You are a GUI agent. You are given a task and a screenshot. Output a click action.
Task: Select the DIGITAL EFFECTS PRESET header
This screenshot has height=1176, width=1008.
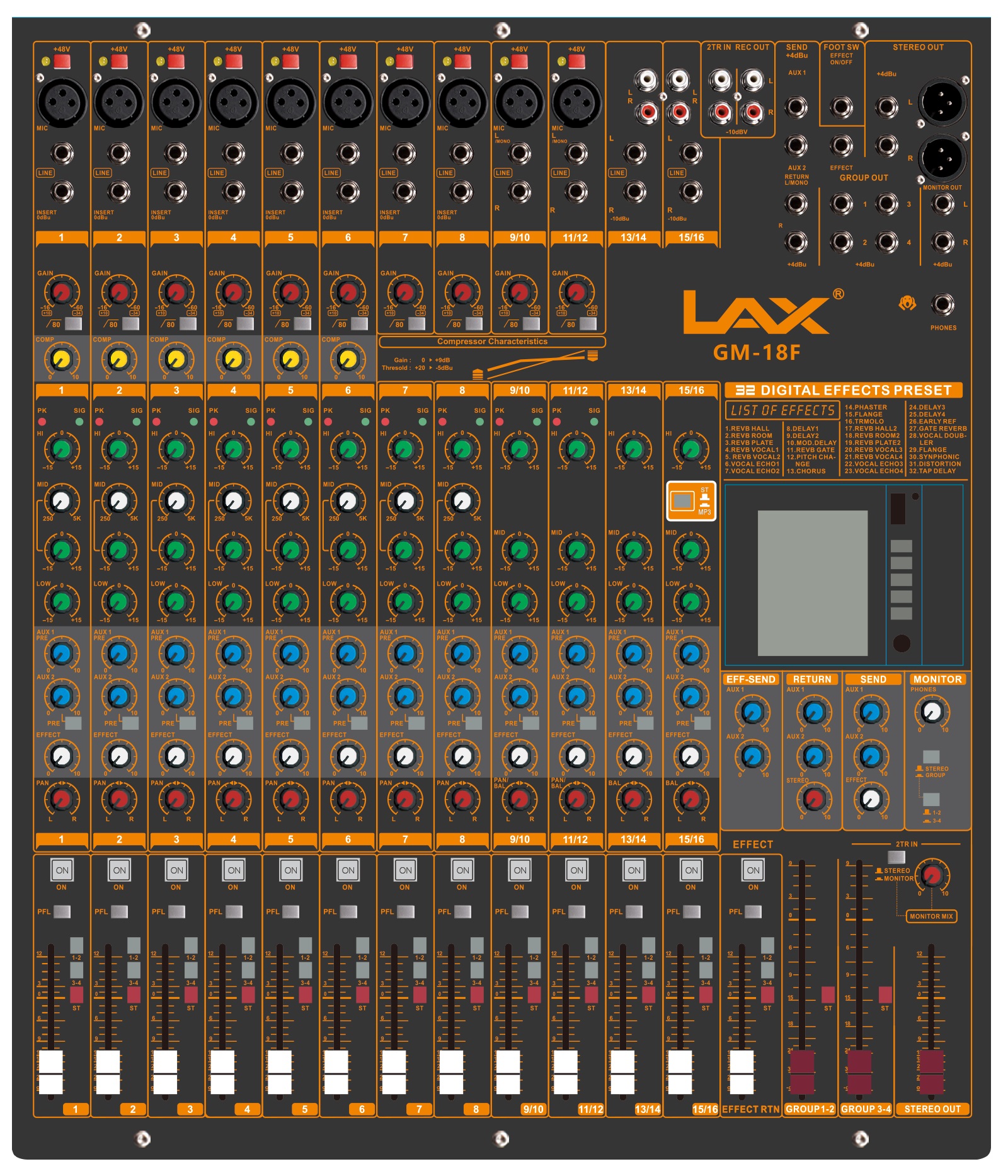click(x=844, y=390)
